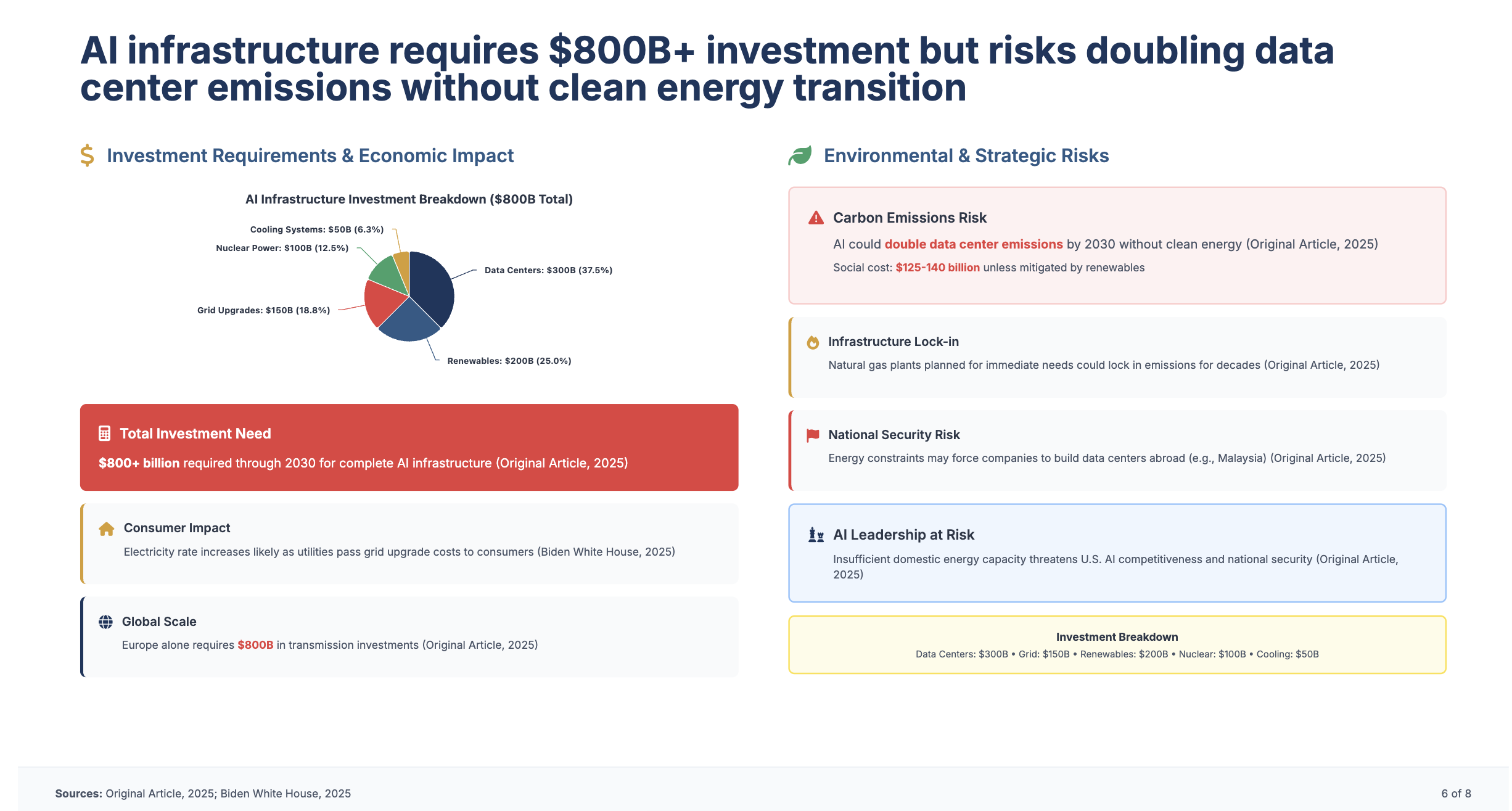Click the green leaf icon beside Environmental Risks
1512x811 pixels.
(800, 155)
